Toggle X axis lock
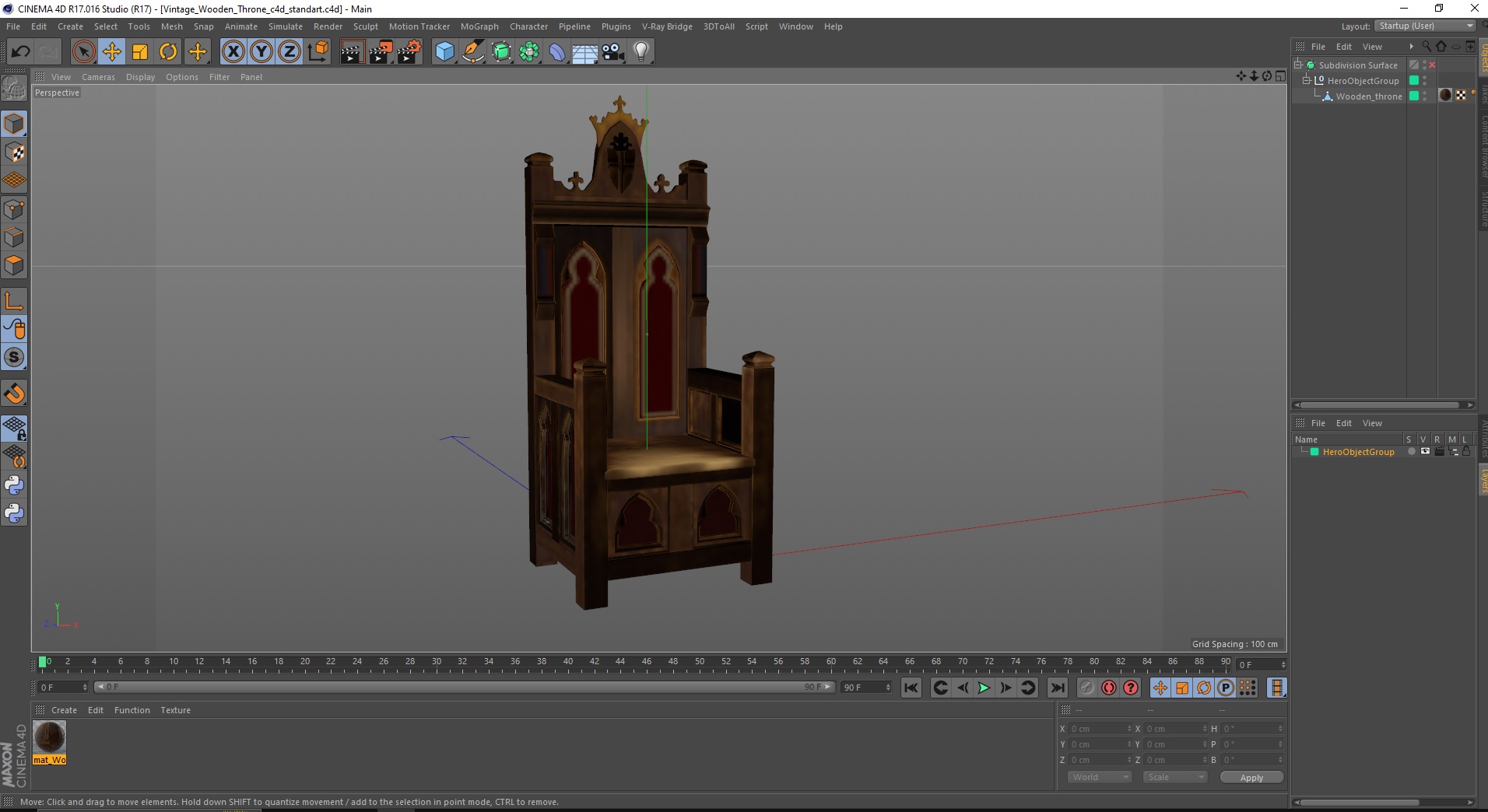The width and height of the screenshot is (1488, 812). coord(233,52)
